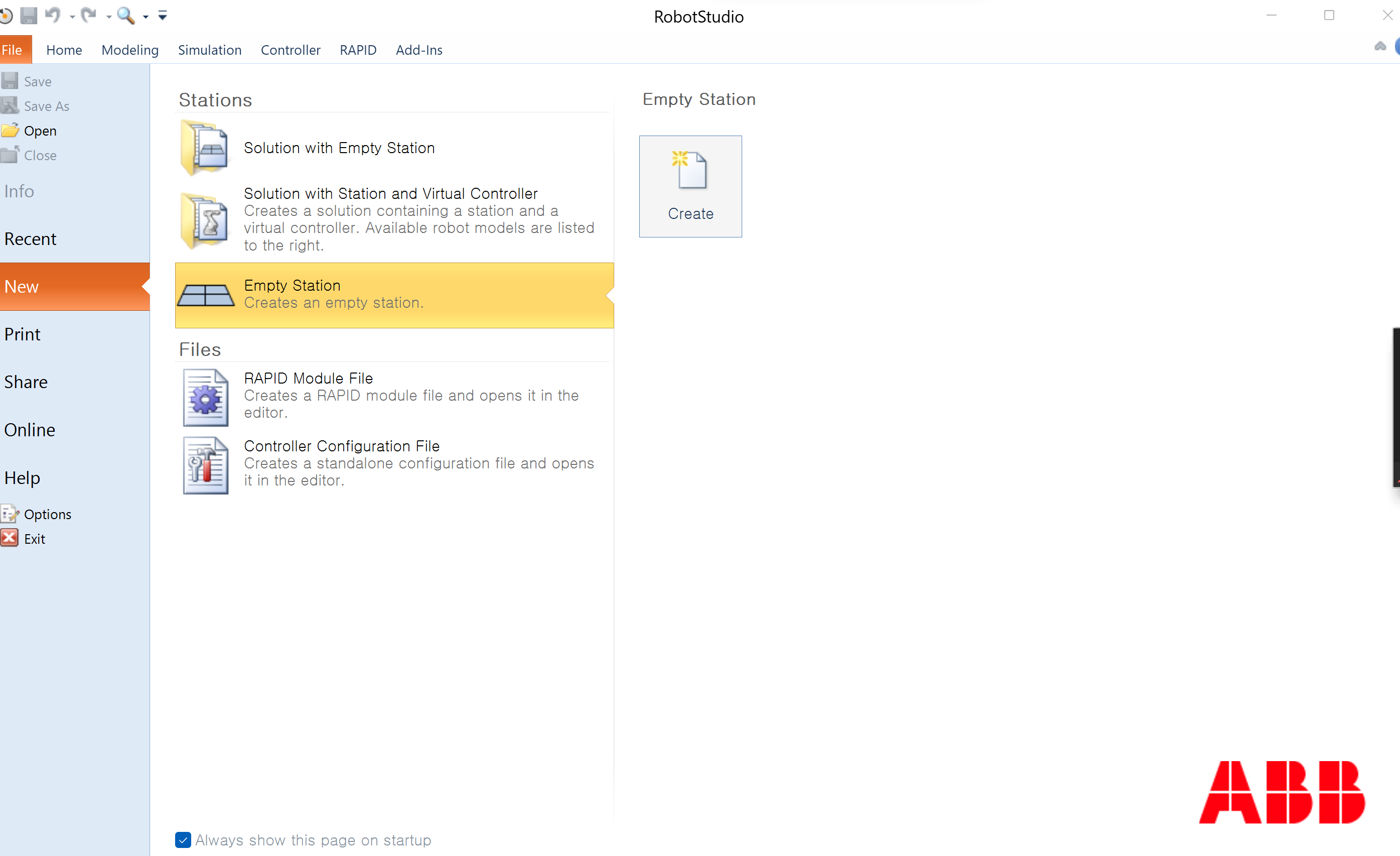Click the Controller Configuration File tools icon
The width and height of the screenshot is (1400, 856).
[206, 465]
